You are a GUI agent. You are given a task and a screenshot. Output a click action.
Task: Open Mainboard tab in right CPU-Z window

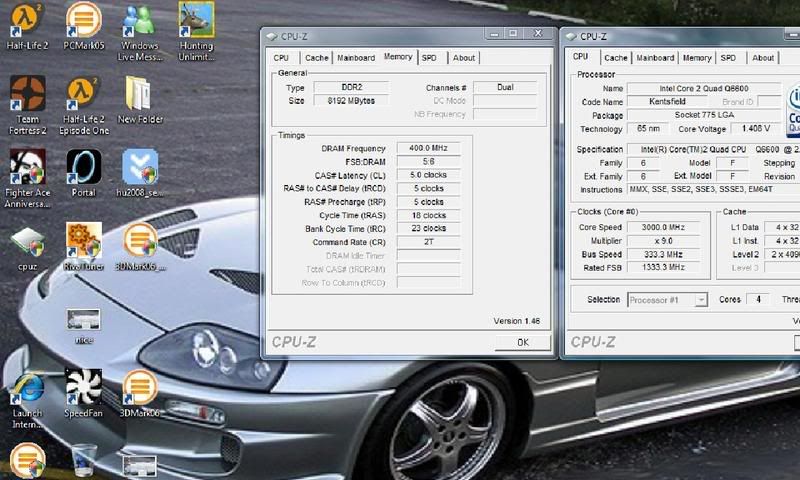click(x=655, y=58)
